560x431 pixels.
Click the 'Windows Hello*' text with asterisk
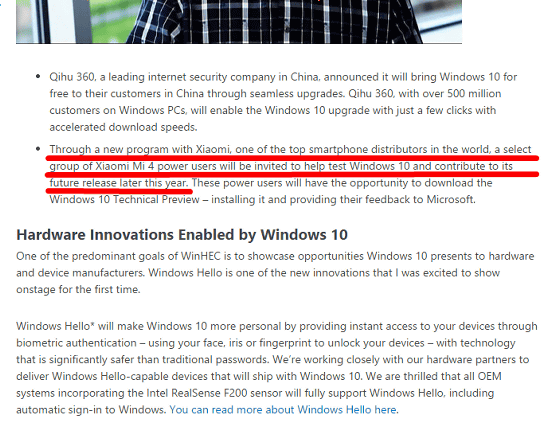(55, 326)
